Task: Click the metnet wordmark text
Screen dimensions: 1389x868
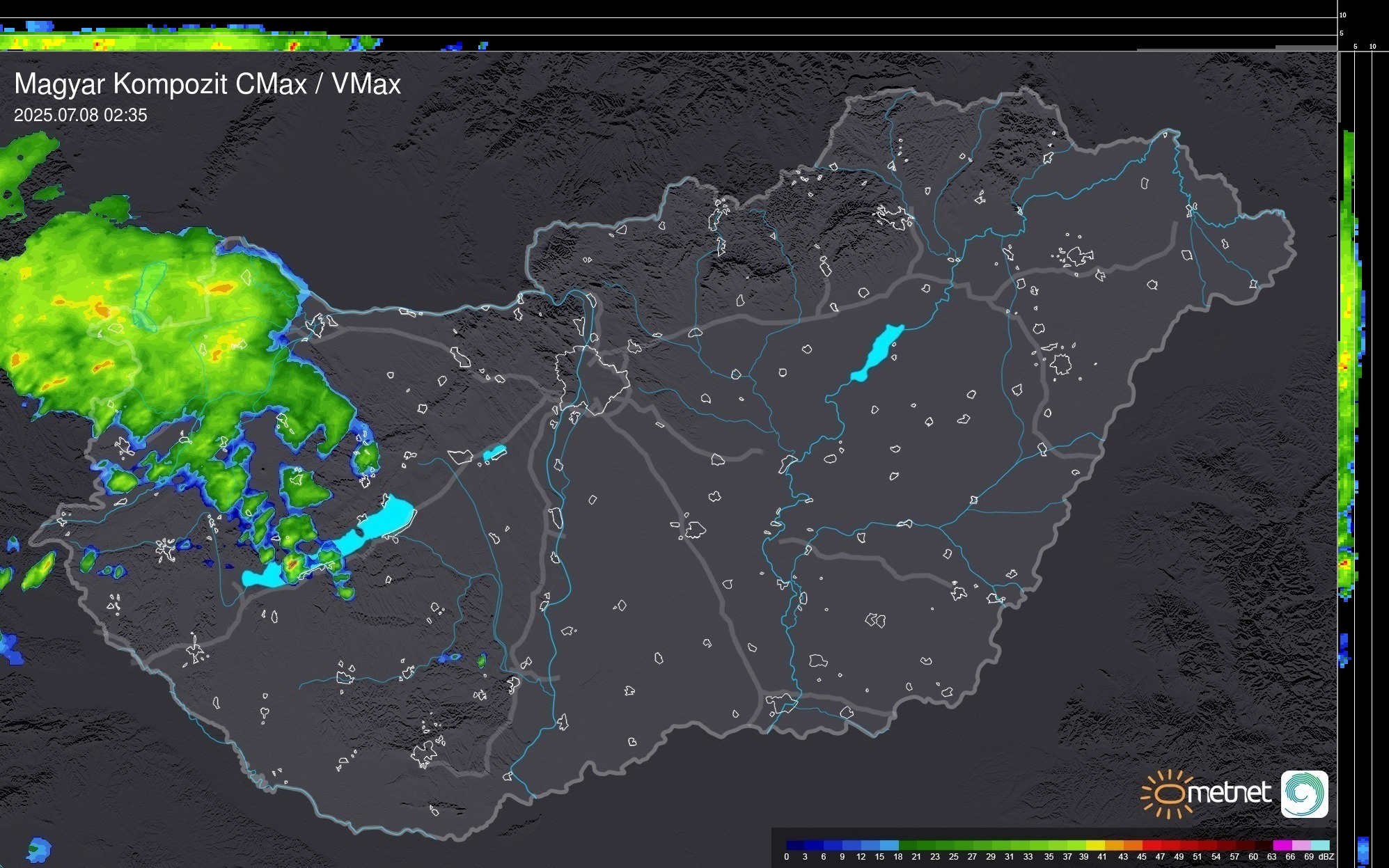Action: click(1230, 793)
